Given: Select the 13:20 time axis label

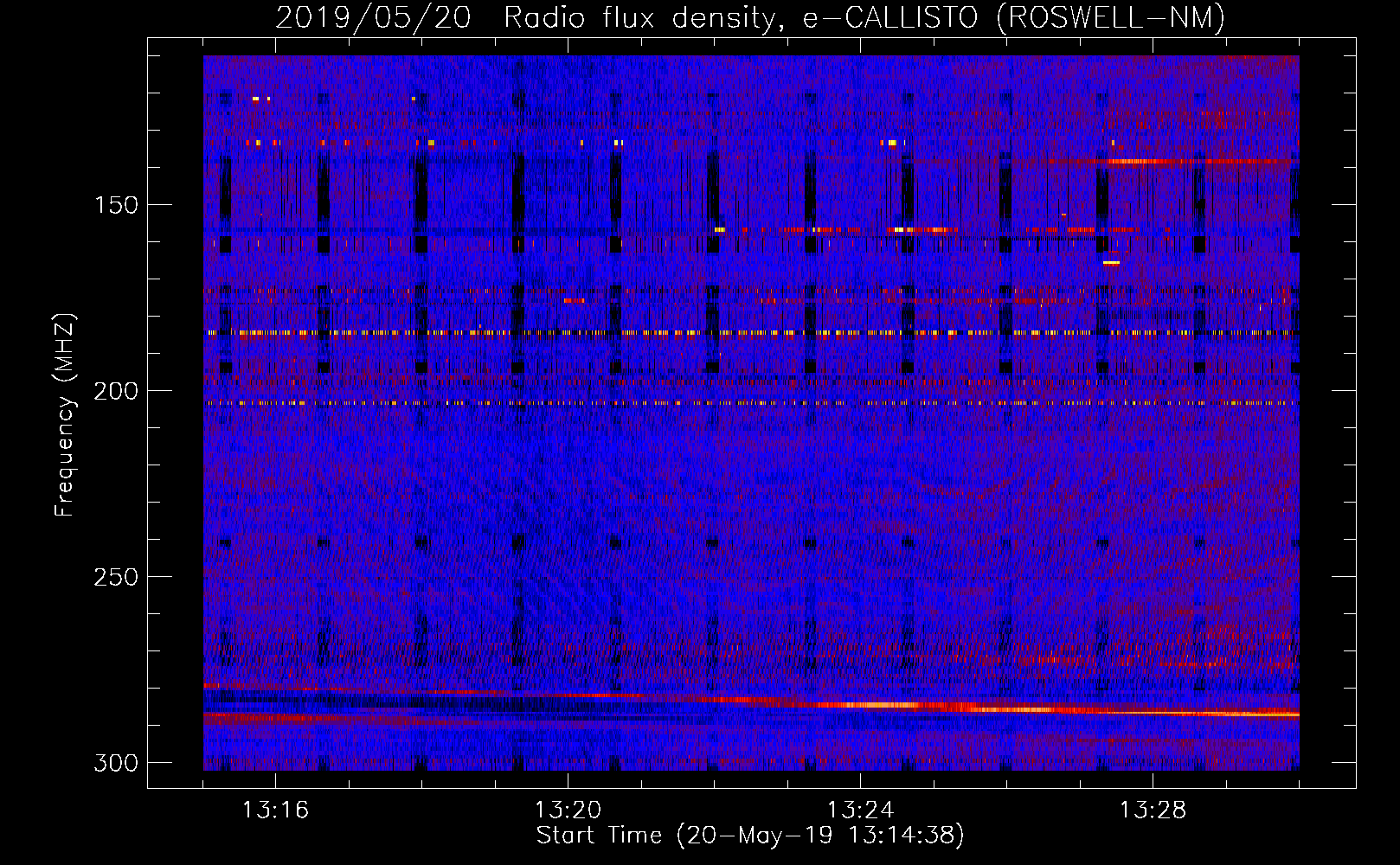Looking at the screenshot, I should (568, 811).
